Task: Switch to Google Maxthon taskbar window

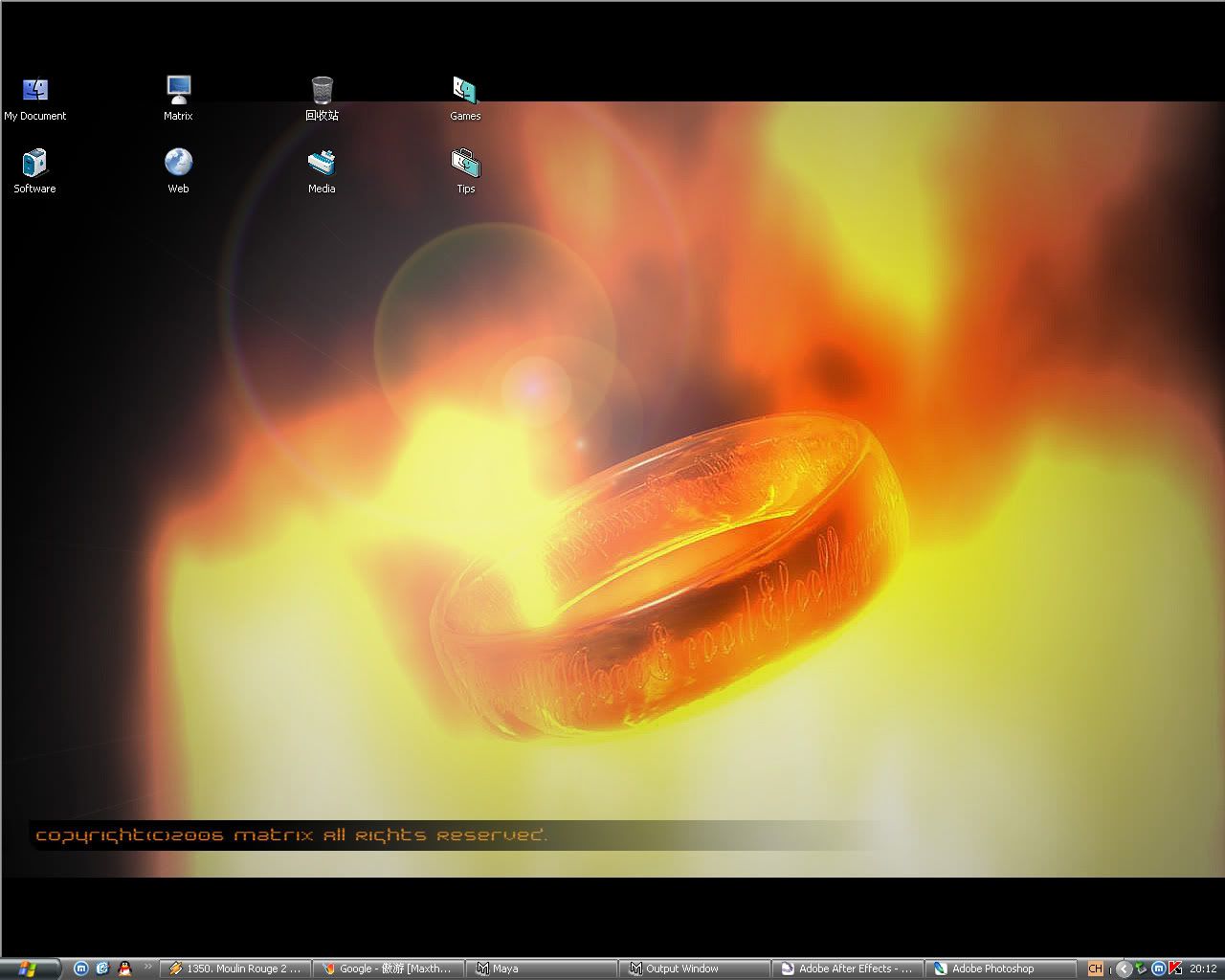Action: [388, 969]
